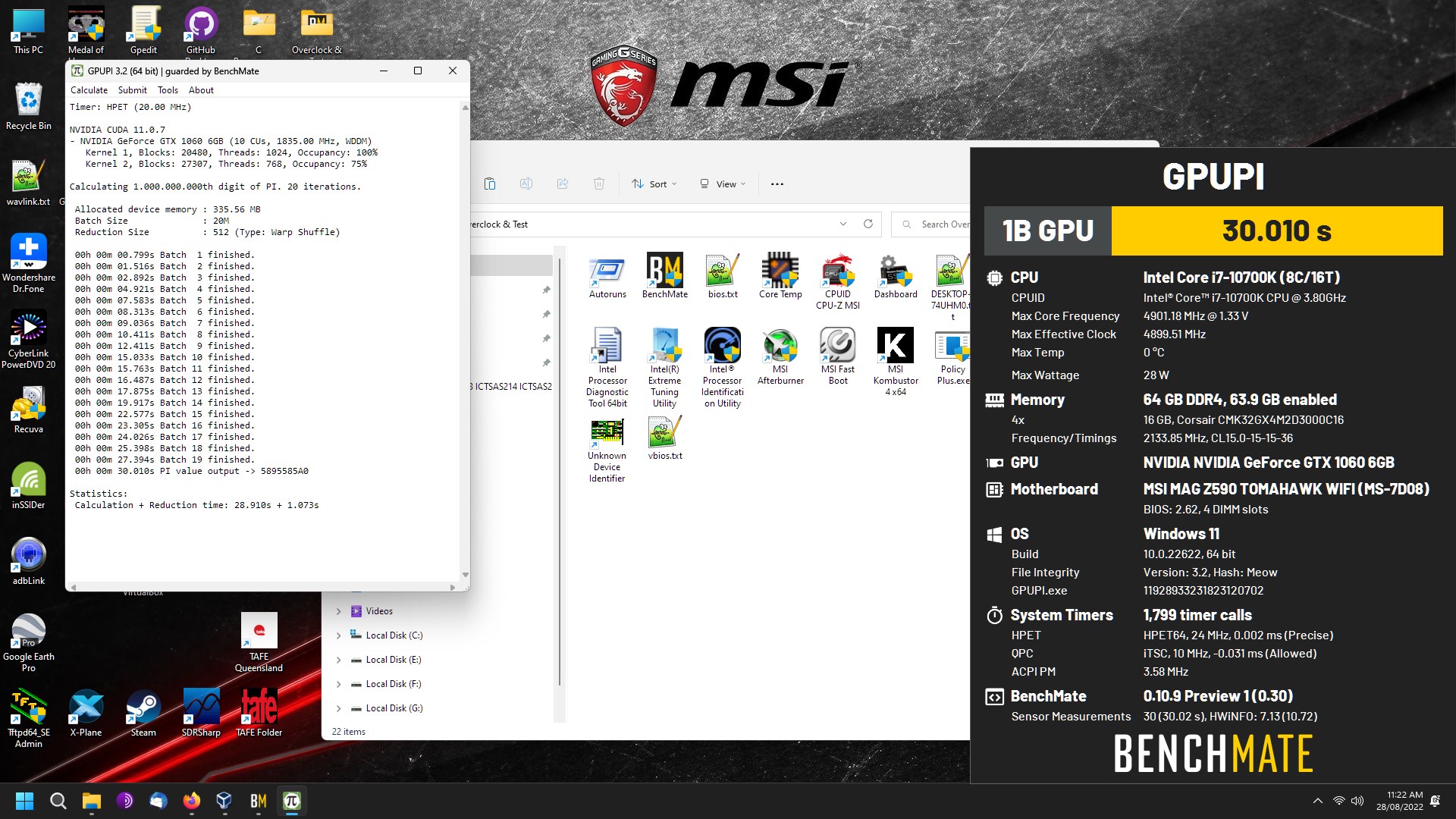Select Core Temp in Explorer folder
Screen dimensions: 1456x819
780,276
